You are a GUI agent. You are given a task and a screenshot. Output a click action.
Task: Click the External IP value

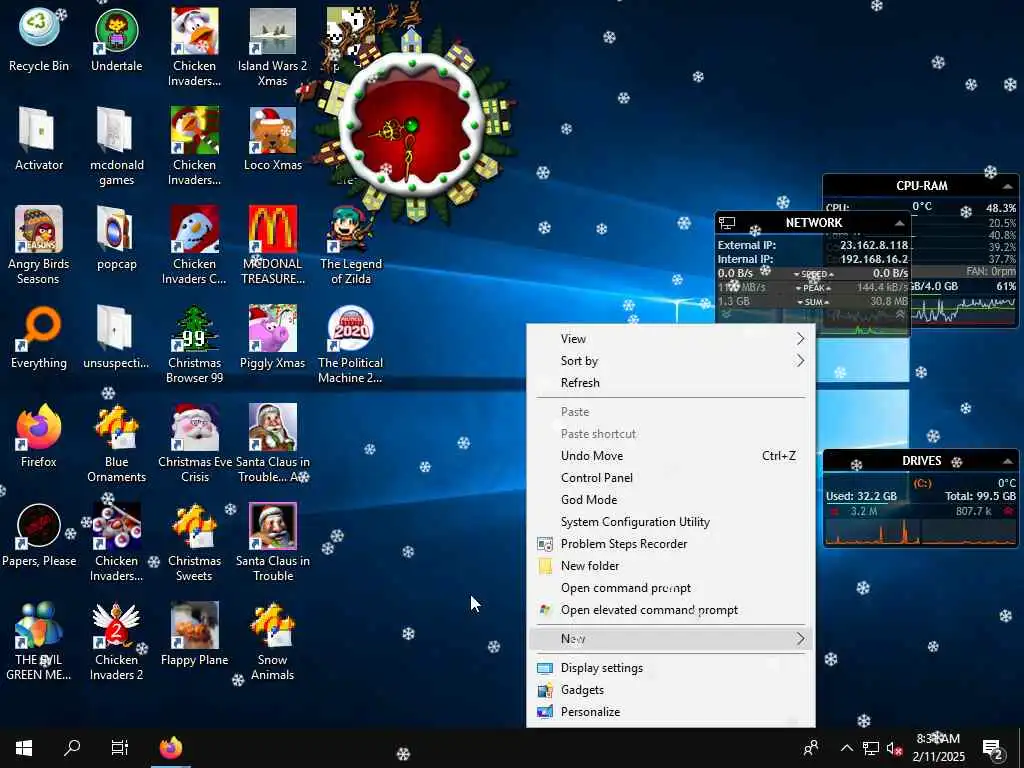874,245
